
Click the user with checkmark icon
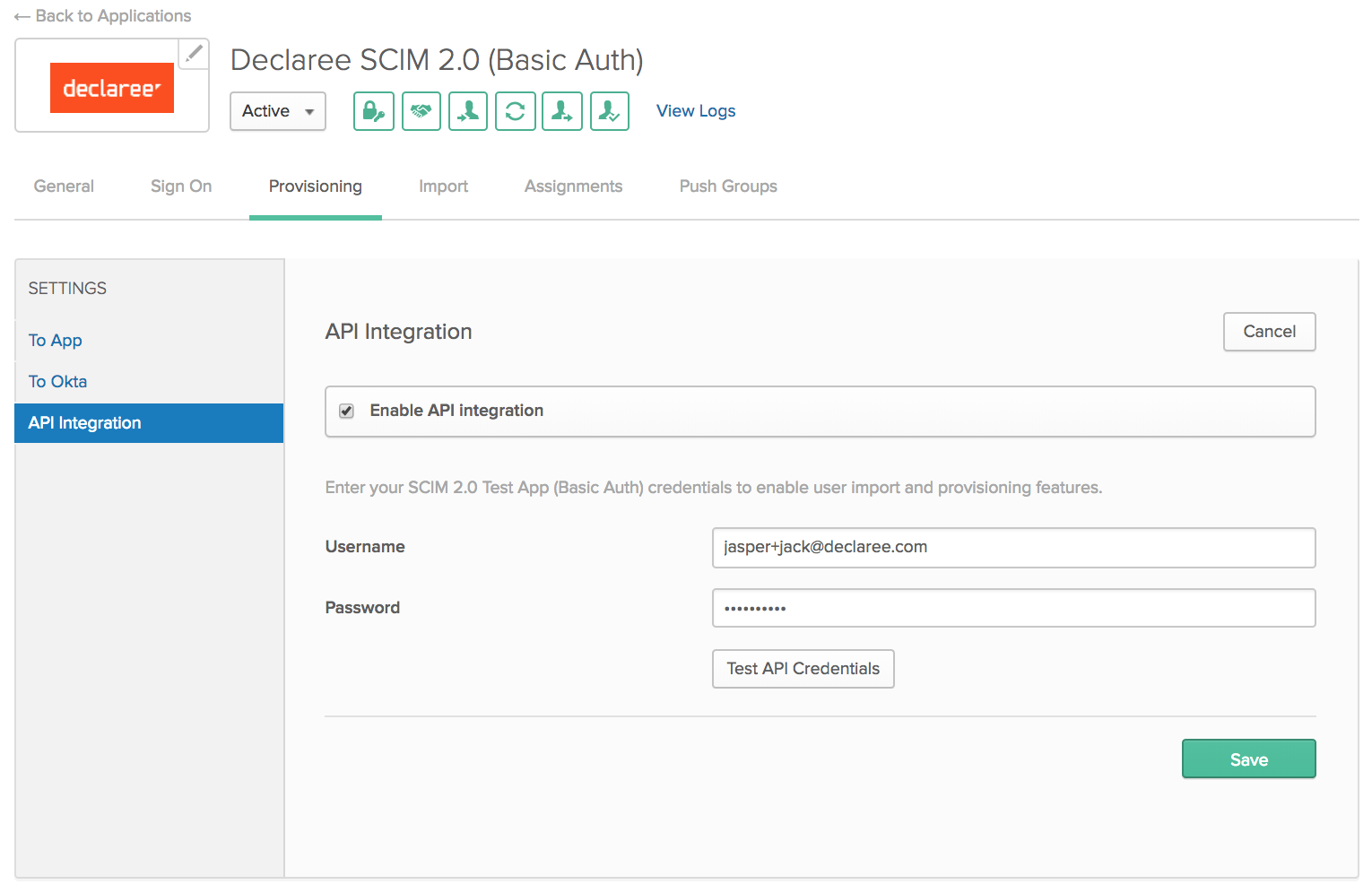click(610, 111)
